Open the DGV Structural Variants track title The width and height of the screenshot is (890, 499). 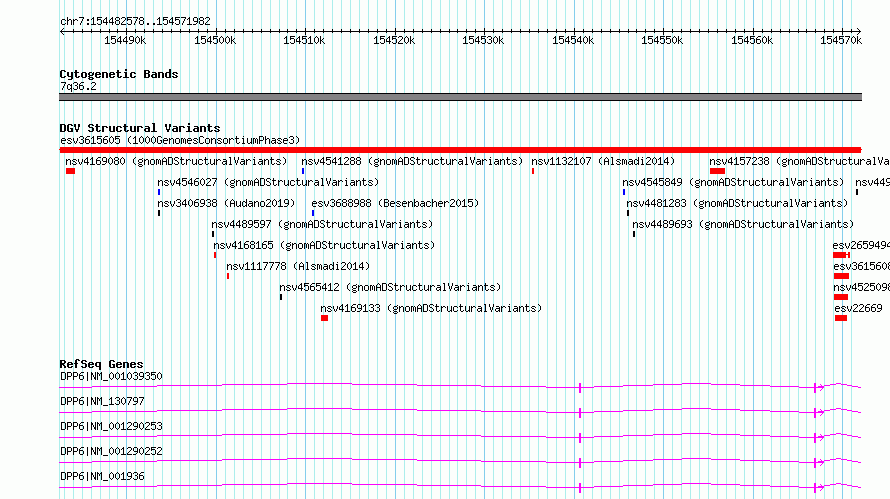click(x=140, y=128)
